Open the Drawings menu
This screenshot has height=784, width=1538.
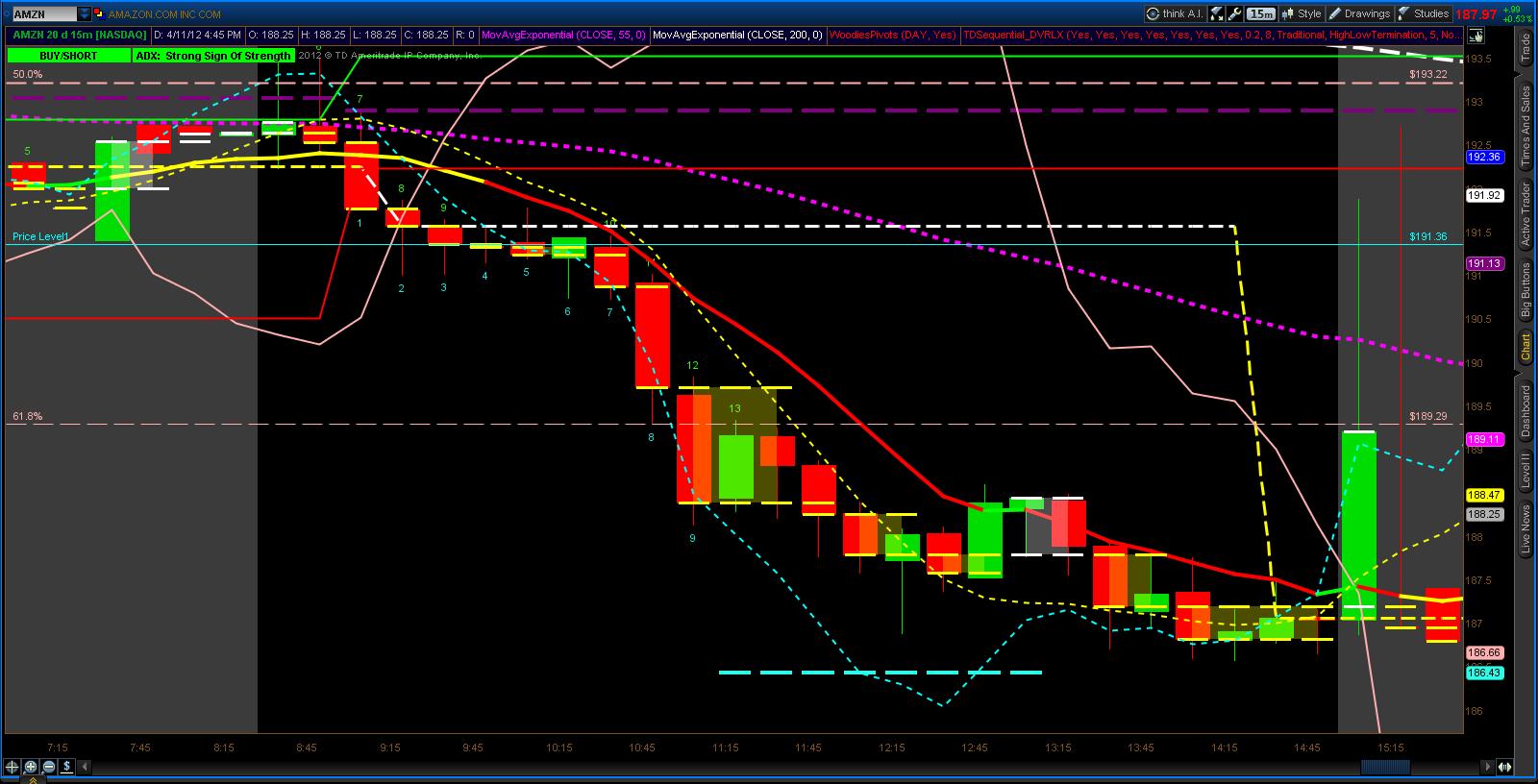coord(1359,13)
